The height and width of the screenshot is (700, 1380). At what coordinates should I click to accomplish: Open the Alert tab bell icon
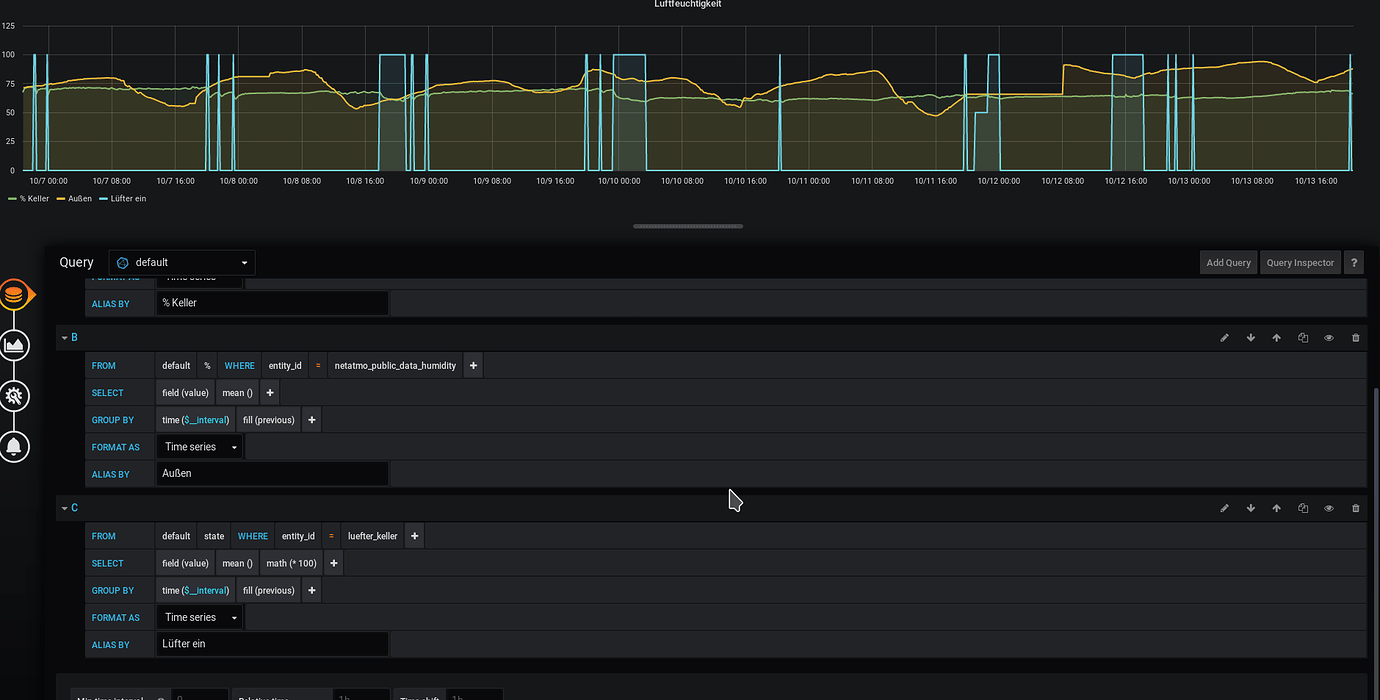[15, 446]
